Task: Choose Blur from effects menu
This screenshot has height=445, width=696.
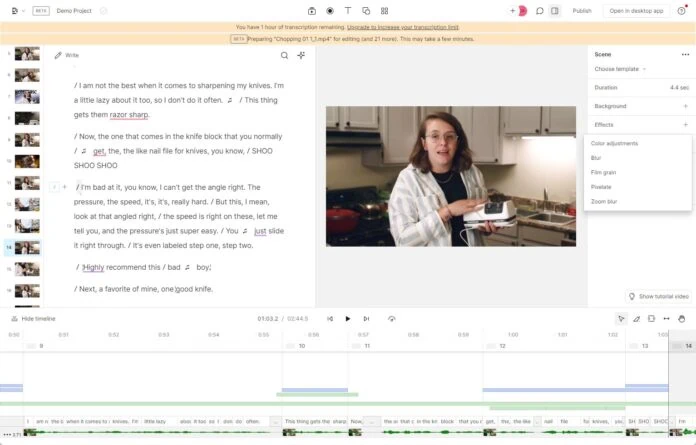Action: point(638,158)
